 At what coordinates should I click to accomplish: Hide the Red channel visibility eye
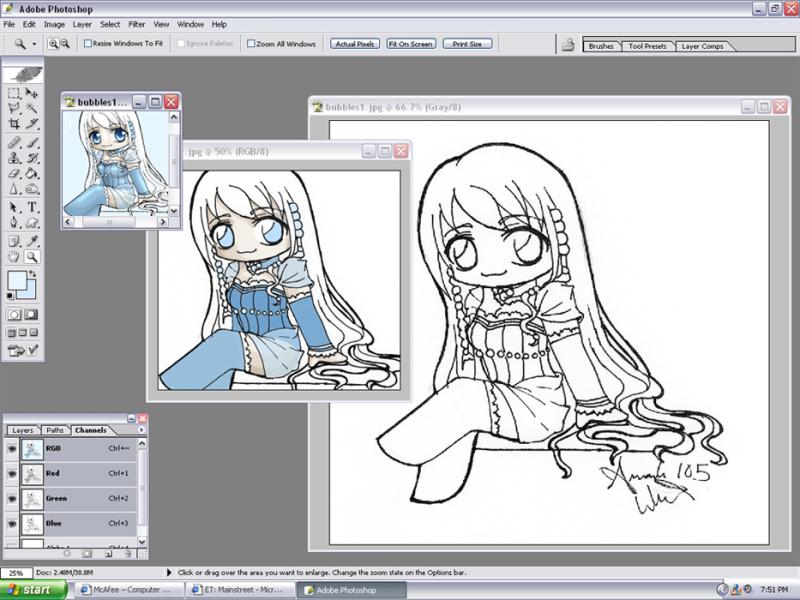12,474
